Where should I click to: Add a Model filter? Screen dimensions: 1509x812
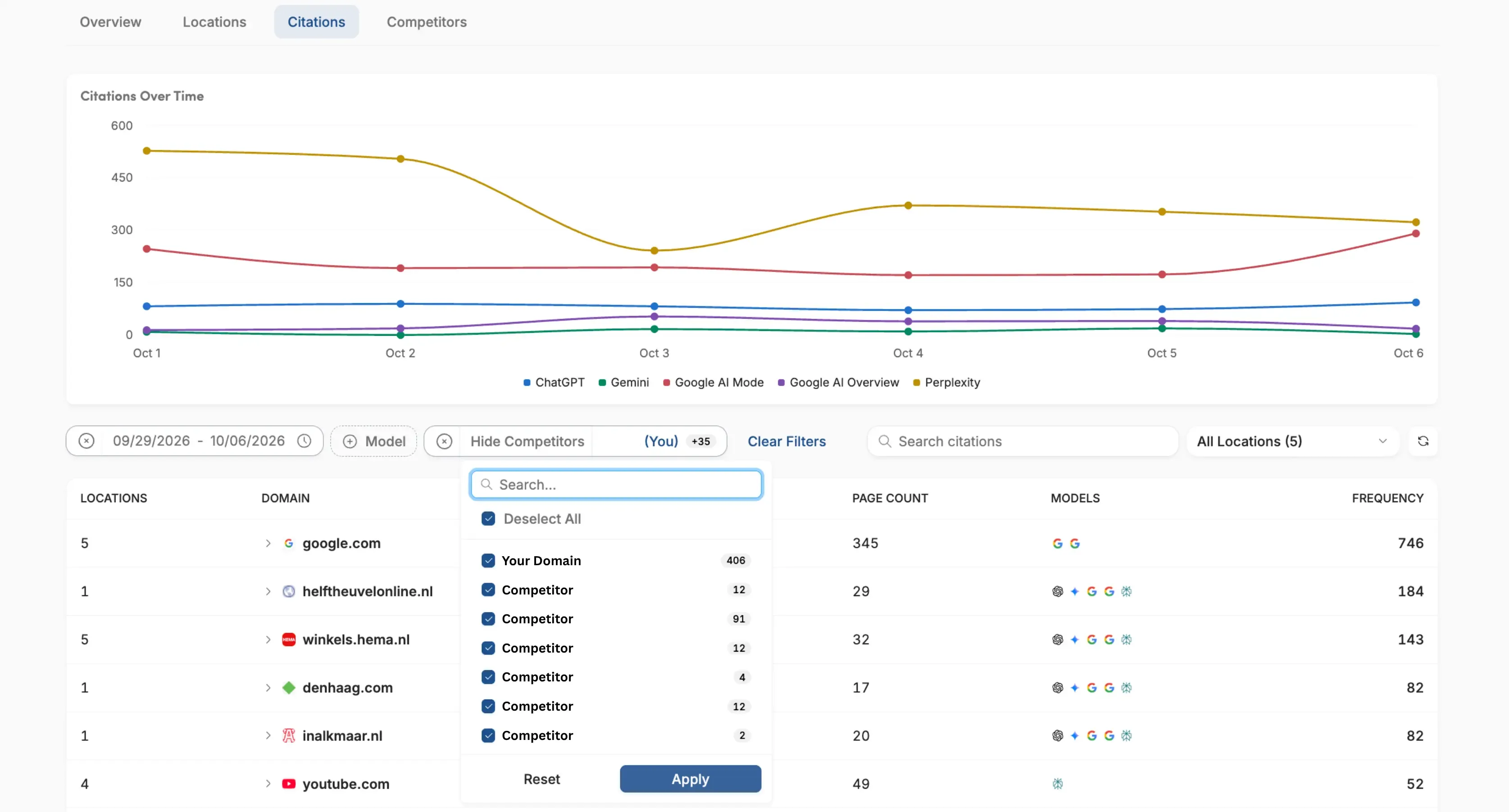[374, 441]
